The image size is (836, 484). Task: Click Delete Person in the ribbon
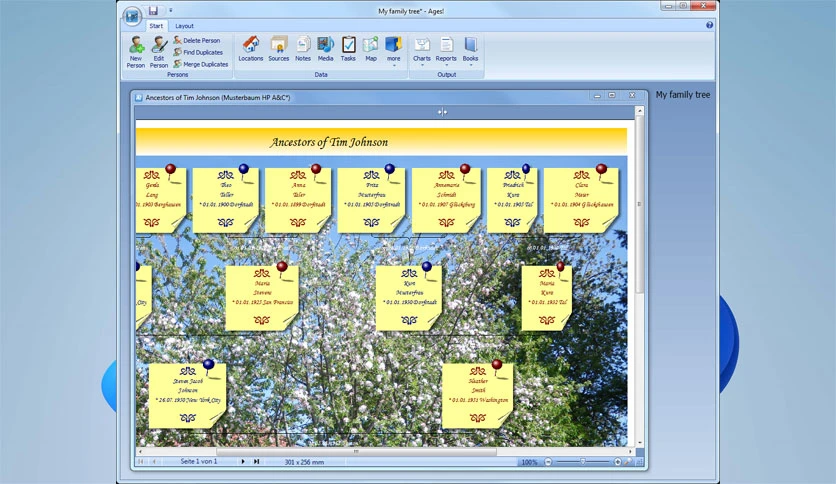pos(197,41)
